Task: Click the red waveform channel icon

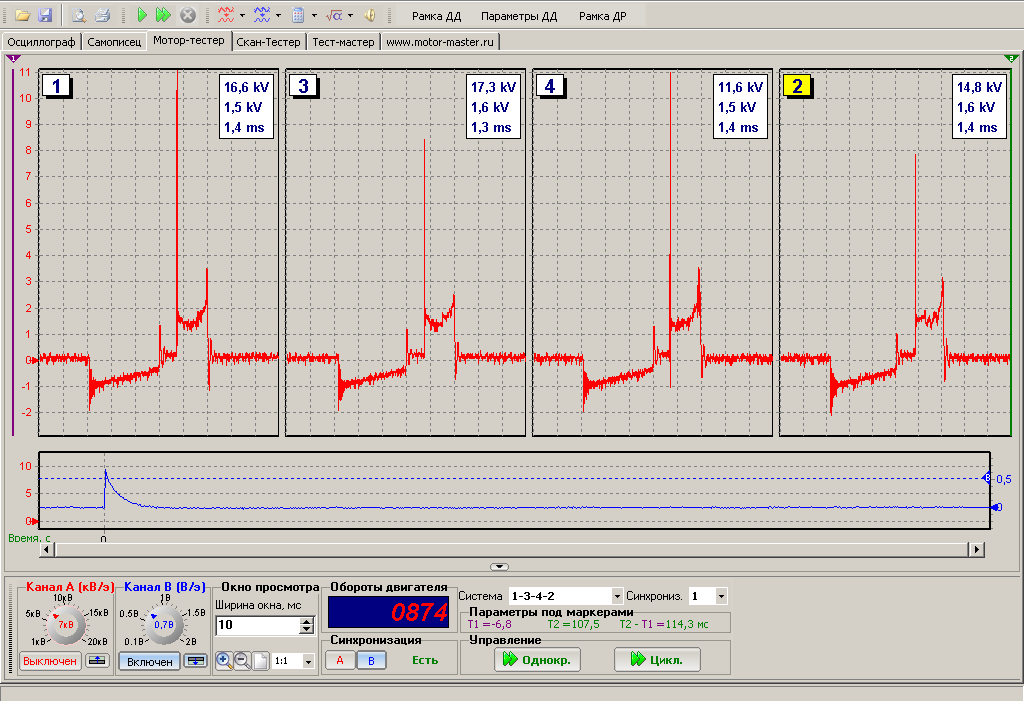Action: (226, 15)
